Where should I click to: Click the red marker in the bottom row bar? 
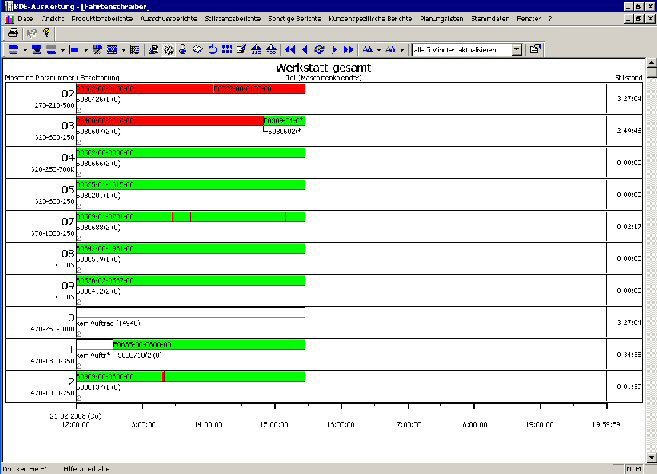point(164,376)
